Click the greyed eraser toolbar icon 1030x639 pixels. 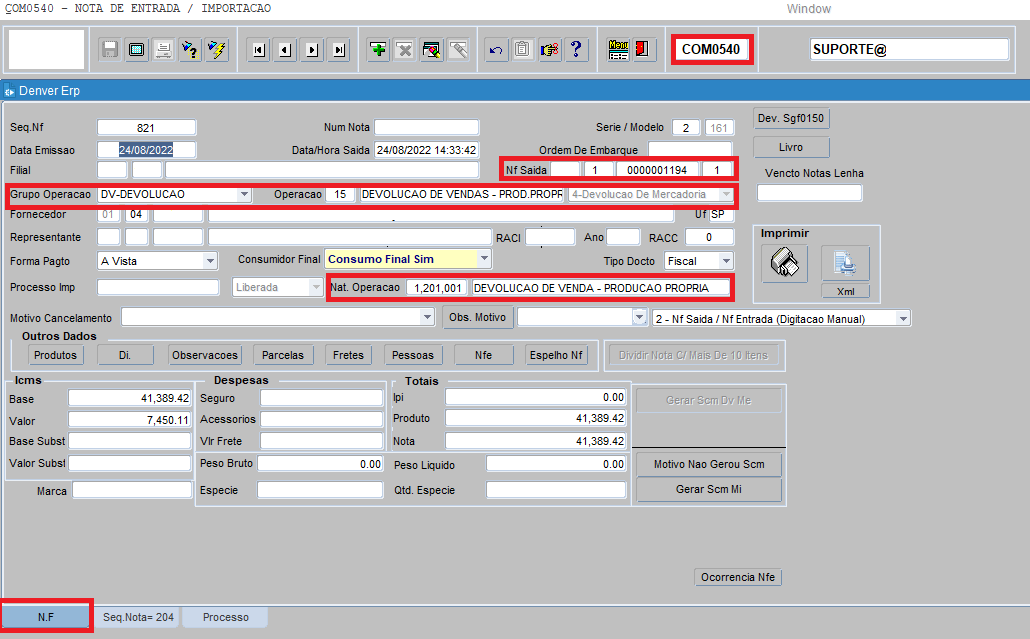pyautogui.click(x=459, y=50)
